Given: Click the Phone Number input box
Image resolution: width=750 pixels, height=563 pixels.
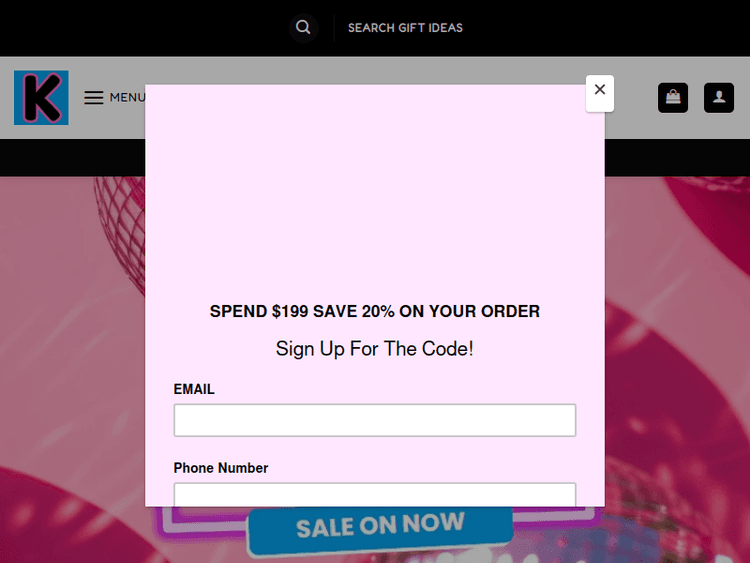Looking at the screenshot, I should [375, 495].
